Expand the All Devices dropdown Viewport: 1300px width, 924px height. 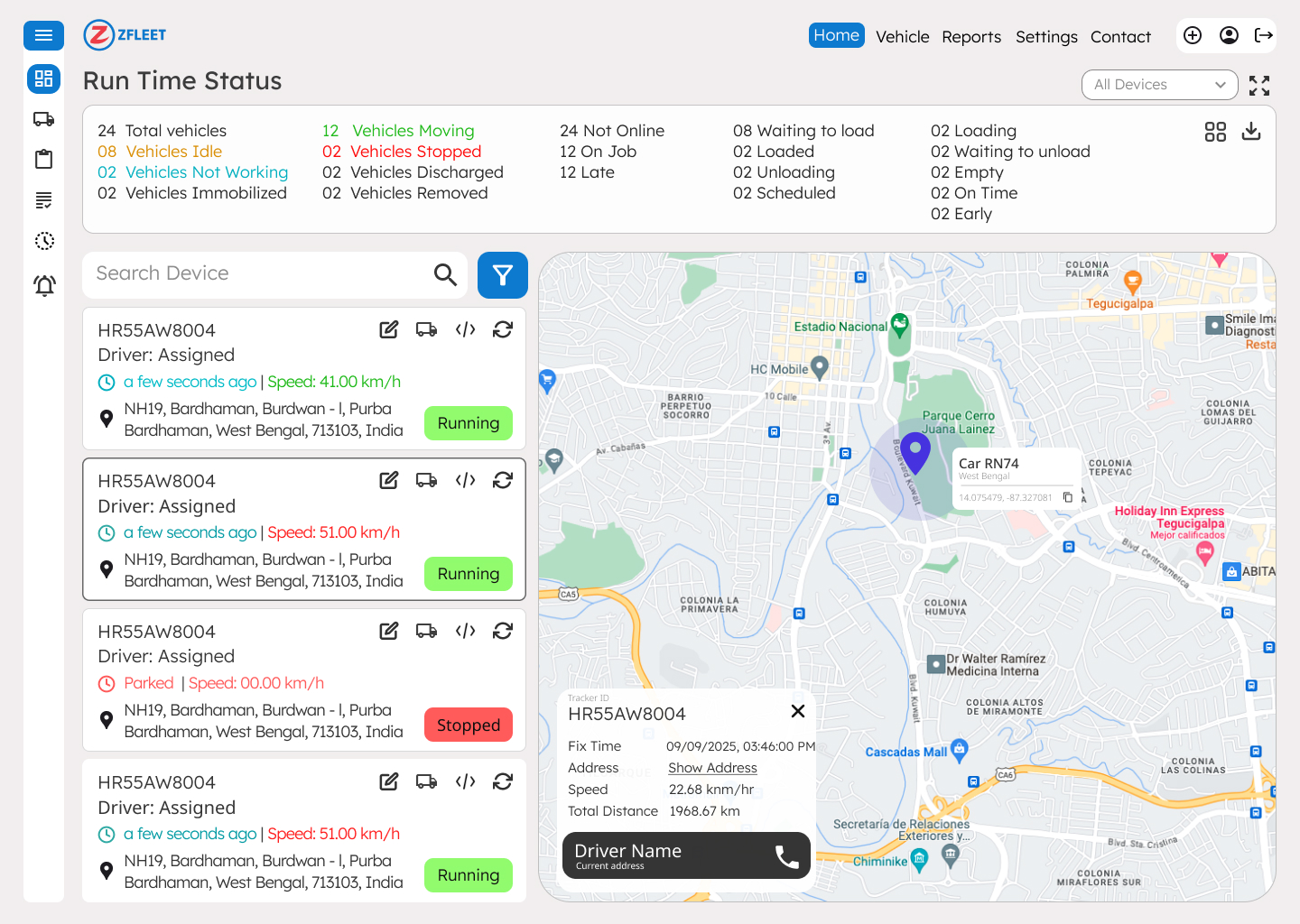[x=1159, y=85]
